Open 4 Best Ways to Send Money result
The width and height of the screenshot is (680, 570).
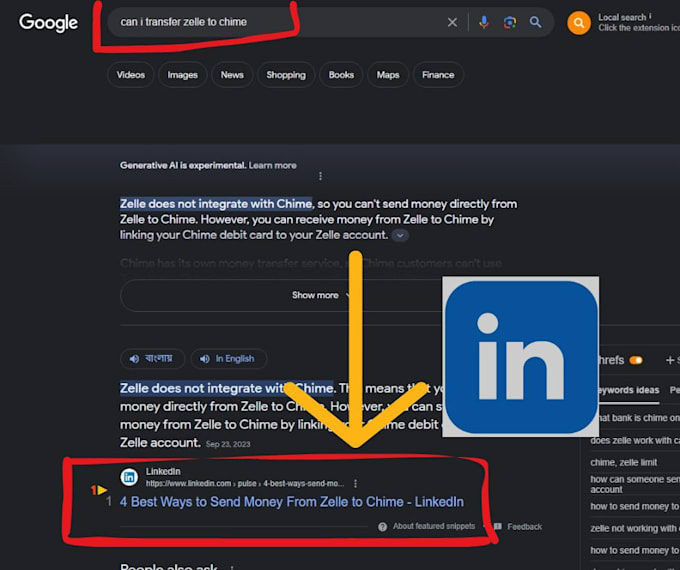pyautogui.click(x=291, y=502)
